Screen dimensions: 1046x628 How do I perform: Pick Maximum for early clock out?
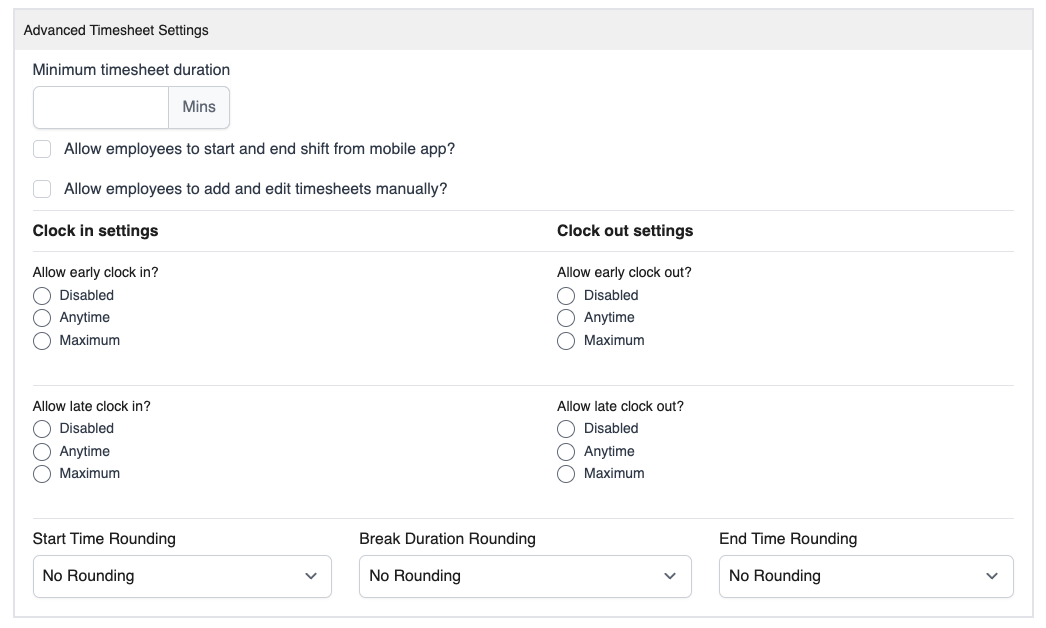coord(566,341)
